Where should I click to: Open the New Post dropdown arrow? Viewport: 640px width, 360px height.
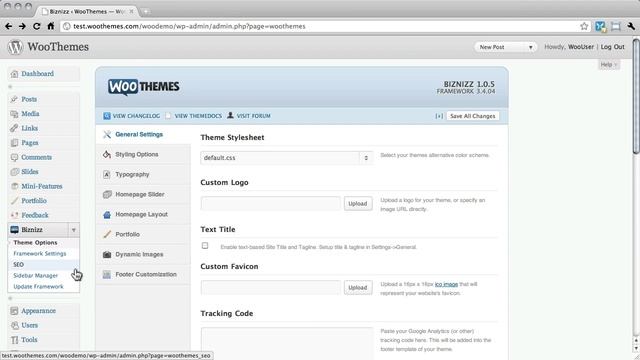click(x=530, y=47)
